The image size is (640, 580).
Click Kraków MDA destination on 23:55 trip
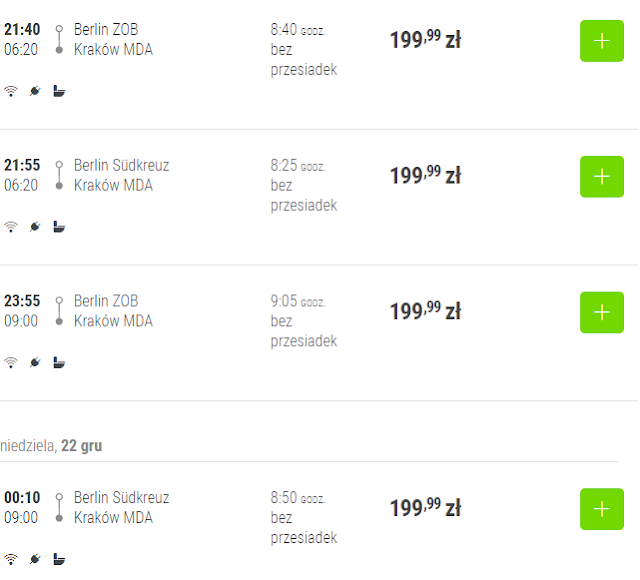(113, 321)
